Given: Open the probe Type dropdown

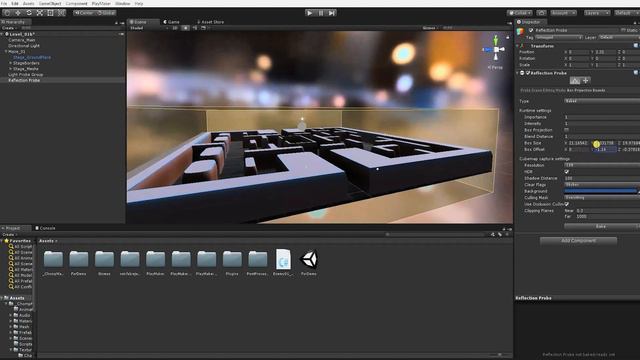Looking at the screenshot, I should 602,101.
